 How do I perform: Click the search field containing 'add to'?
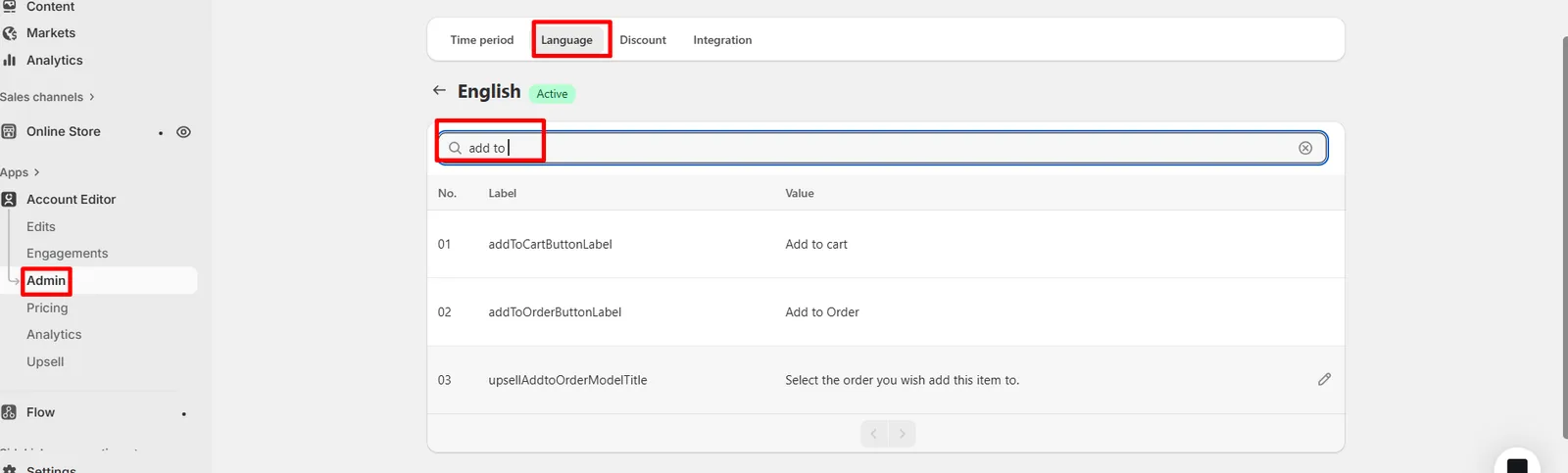(x=882, y=148)
